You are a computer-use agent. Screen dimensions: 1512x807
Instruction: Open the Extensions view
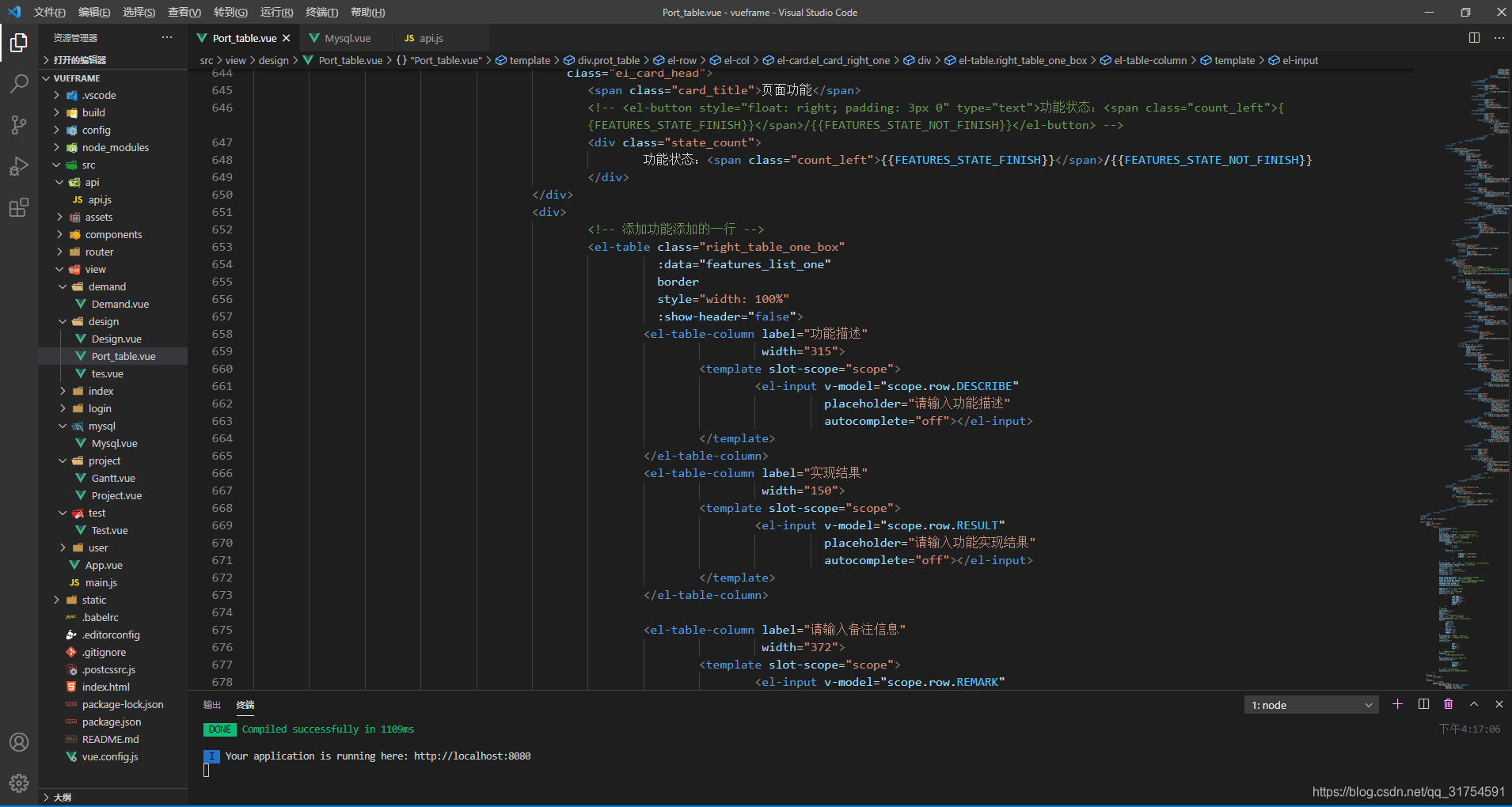coord(19,207)
